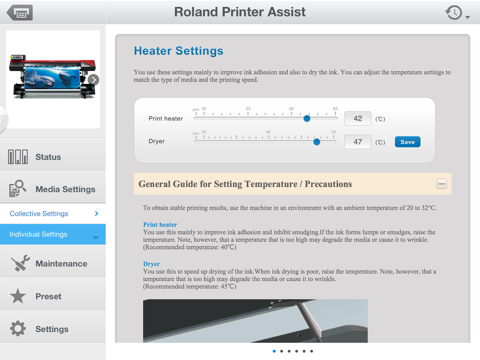Screen dimensions: 480x360
Task: Open Settings section label
Action: [52, 329]
